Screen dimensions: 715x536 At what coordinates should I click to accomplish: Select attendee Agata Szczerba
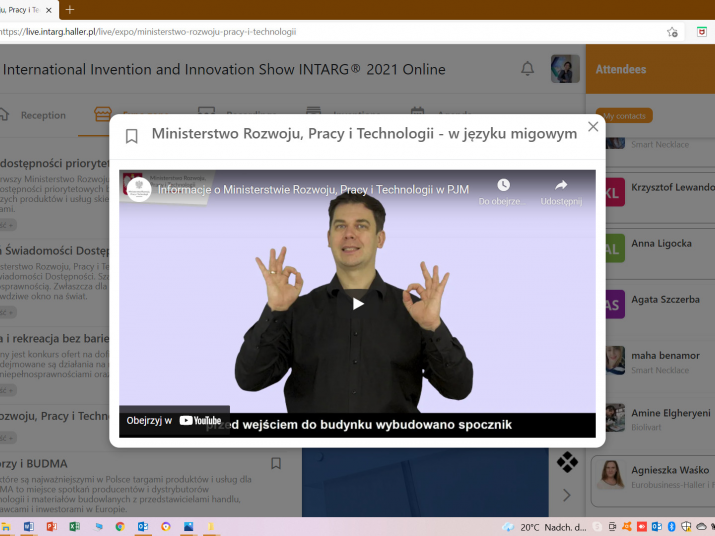coord(664,300)
